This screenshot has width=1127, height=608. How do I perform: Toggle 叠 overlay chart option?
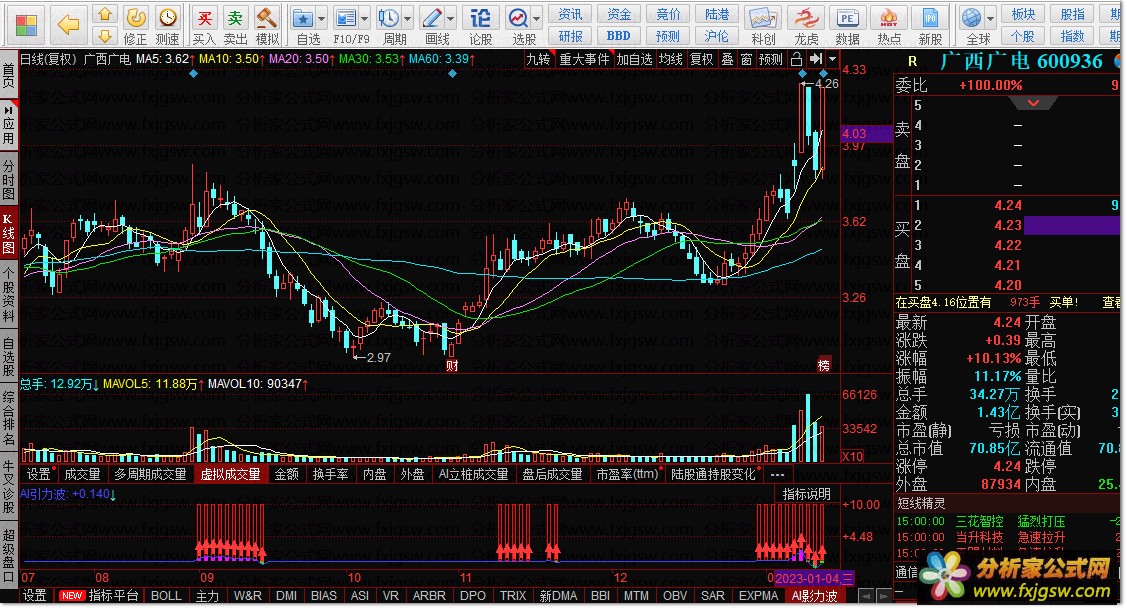727,59
